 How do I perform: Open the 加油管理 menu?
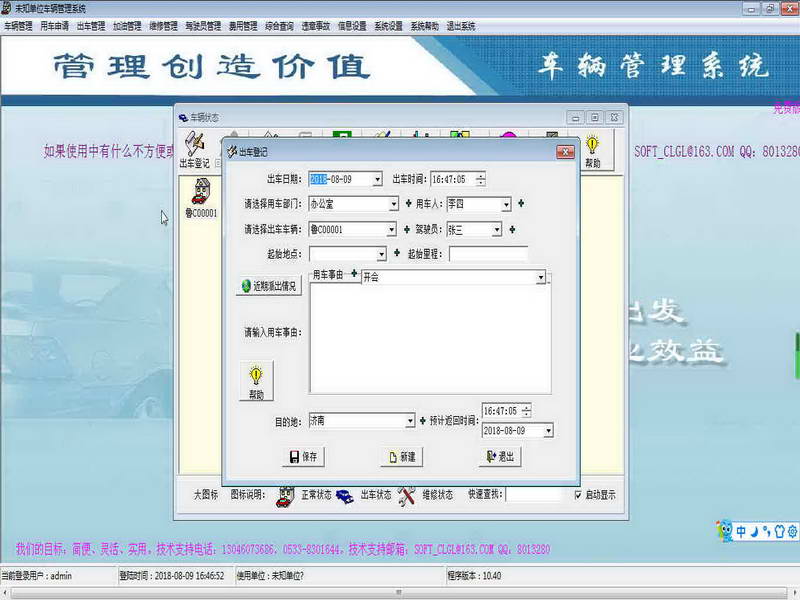[x=127, y=26]
